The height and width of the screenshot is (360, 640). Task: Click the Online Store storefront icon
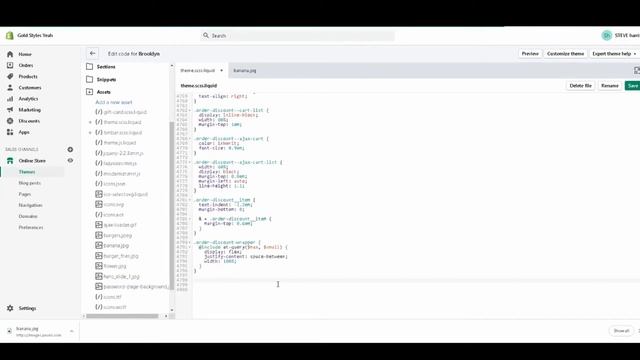(10, 161)
